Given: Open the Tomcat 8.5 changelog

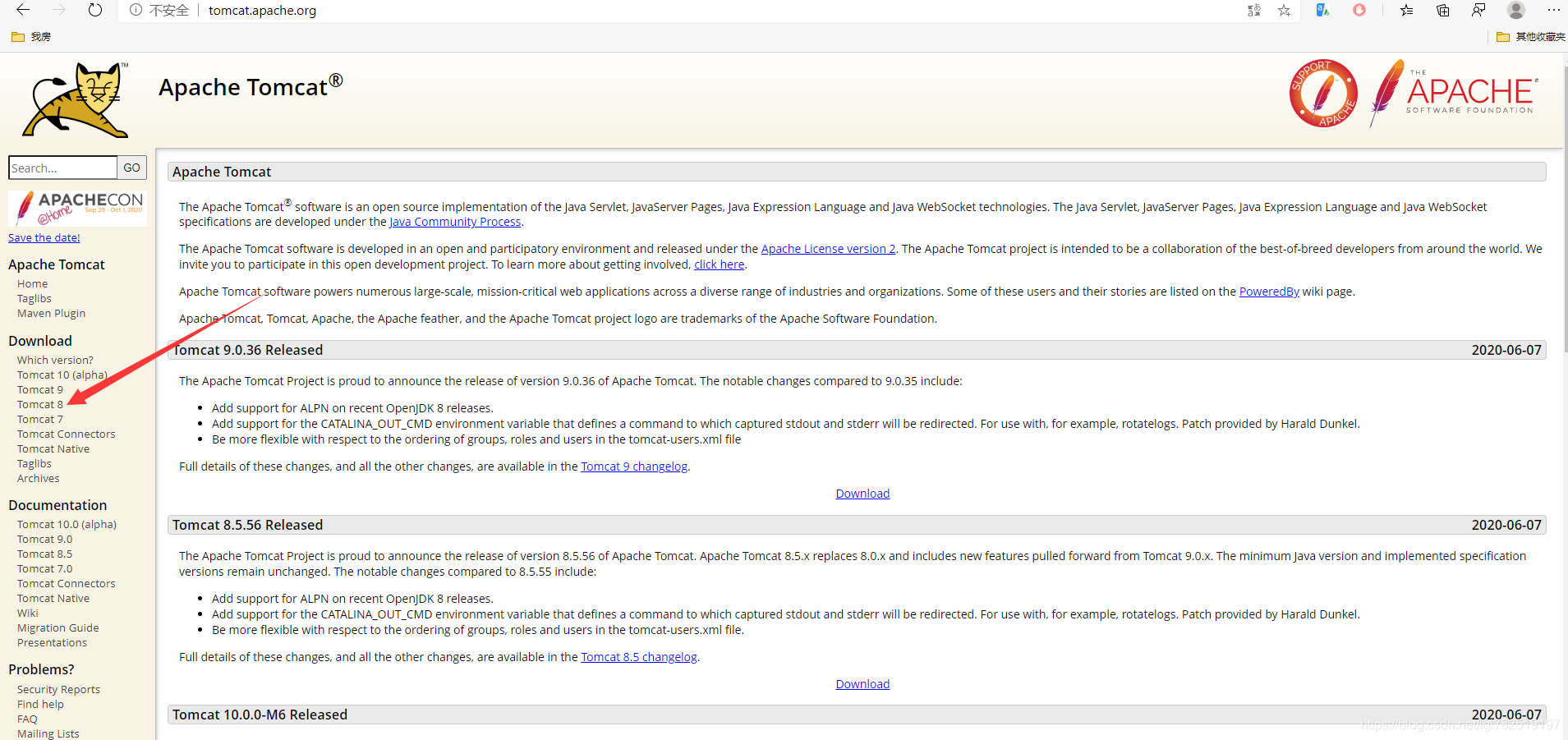Looking at the screenshot, I should pos(639,657).
